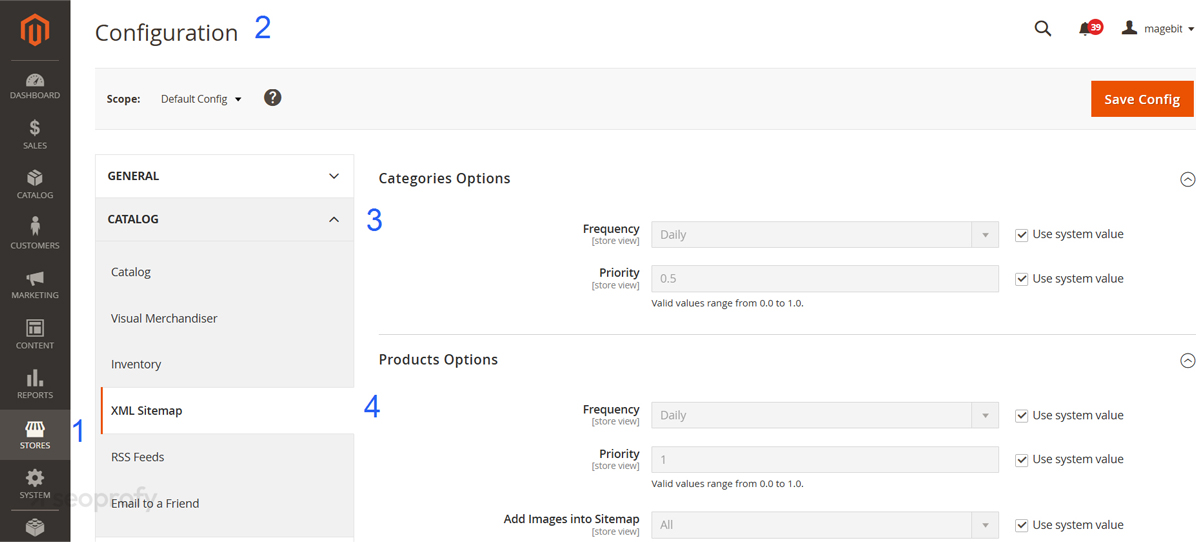The height and width of the screenshot is (542, 1196).
Task: Open the Content sidebar menu
Action: tap(35, 335)
